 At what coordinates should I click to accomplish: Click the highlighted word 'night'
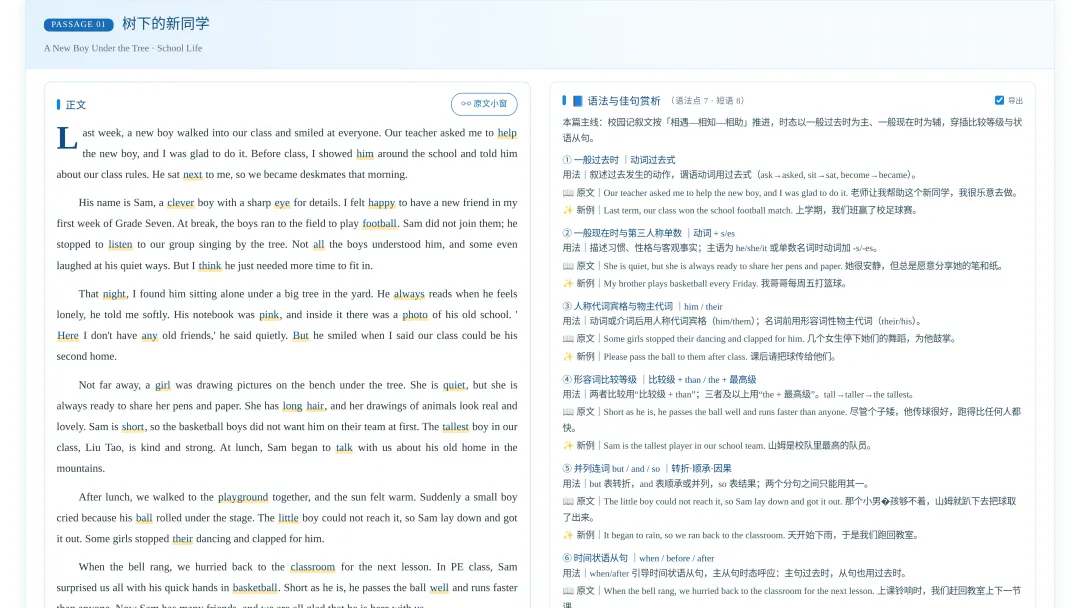(x=114, y=294)
